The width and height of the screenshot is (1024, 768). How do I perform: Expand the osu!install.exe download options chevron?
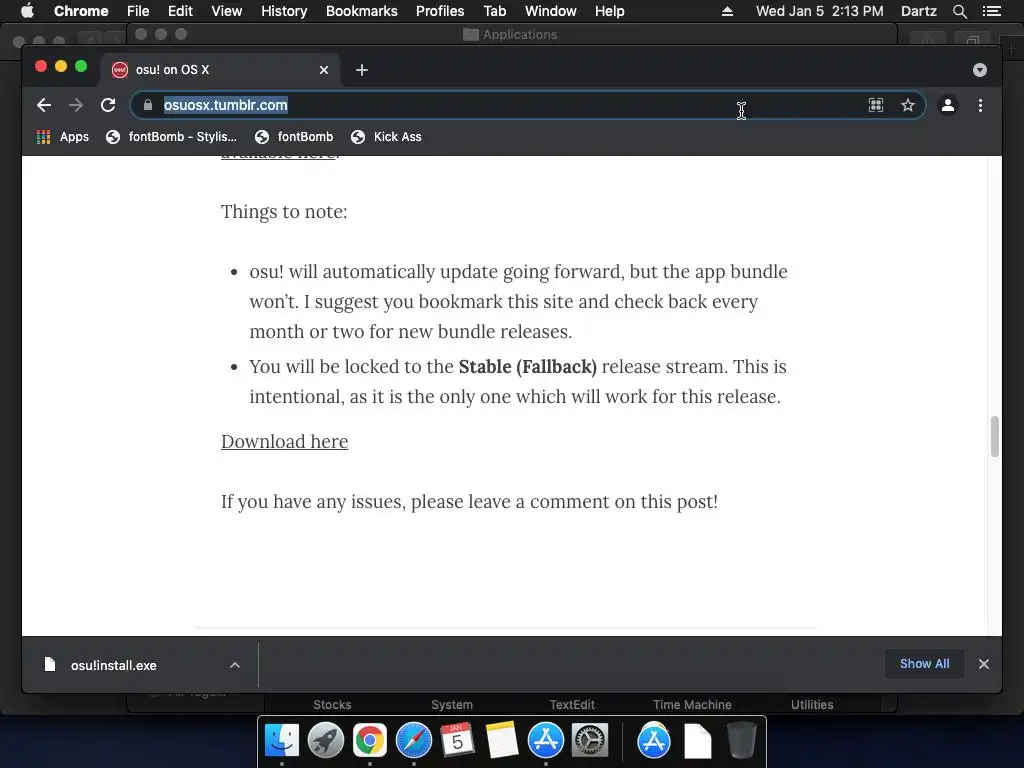tap(234, 665)
